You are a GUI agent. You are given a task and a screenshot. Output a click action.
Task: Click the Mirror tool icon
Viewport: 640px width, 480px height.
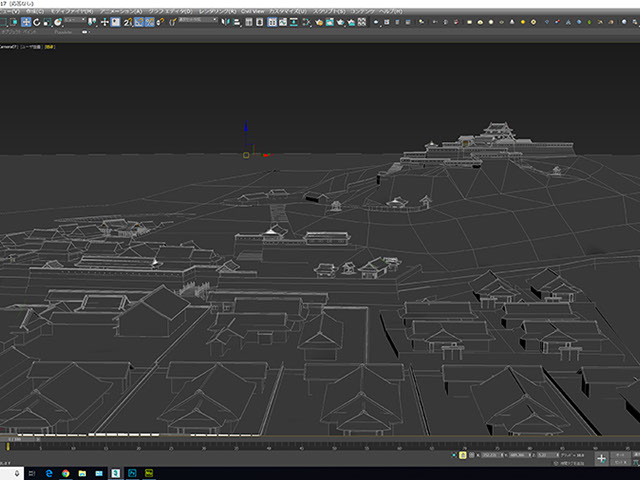[x=224, y=21]
